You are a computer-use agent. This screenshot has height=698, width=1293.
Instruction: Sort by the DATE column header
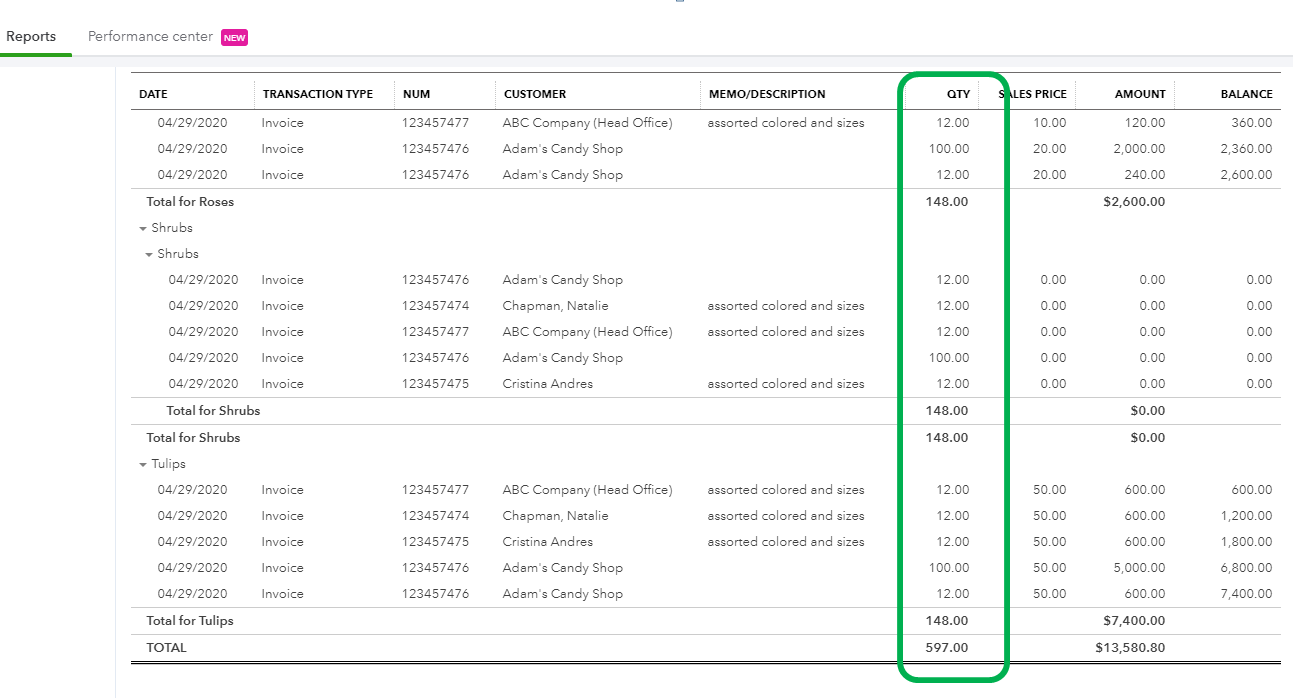(154, 94)
